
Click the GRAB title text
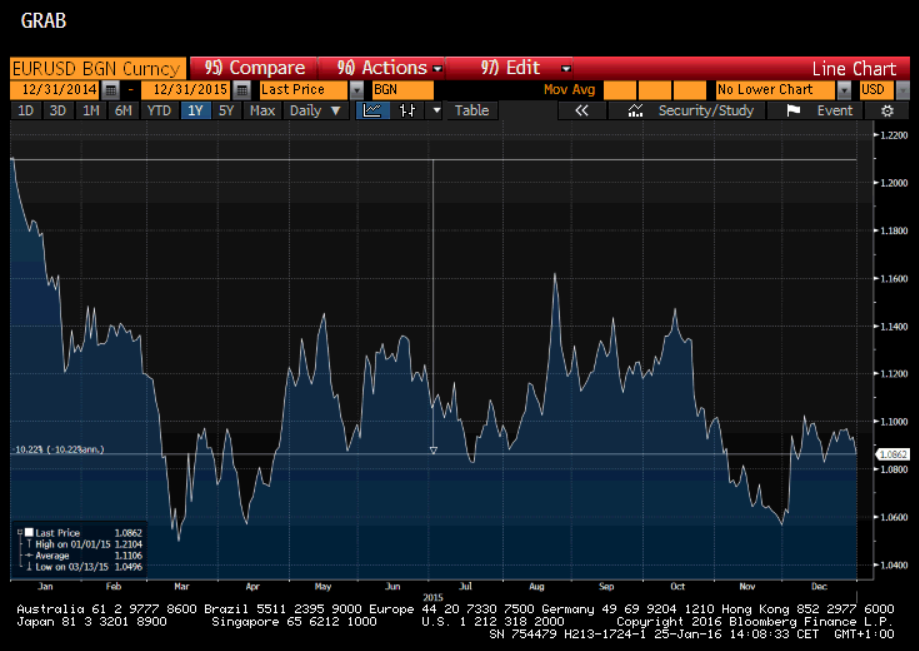(x=43, y=21)
